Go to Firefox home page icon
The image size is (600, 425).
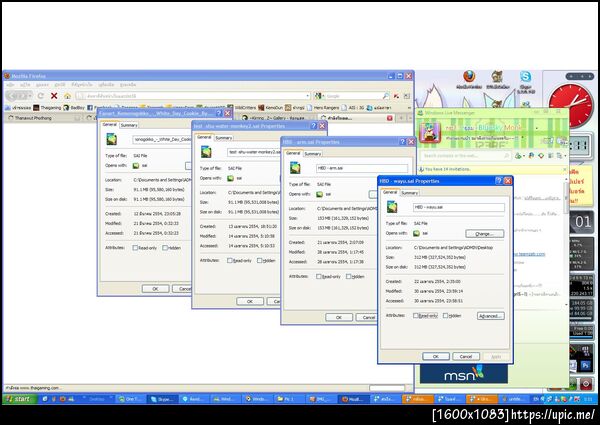[x=67, y=96]
